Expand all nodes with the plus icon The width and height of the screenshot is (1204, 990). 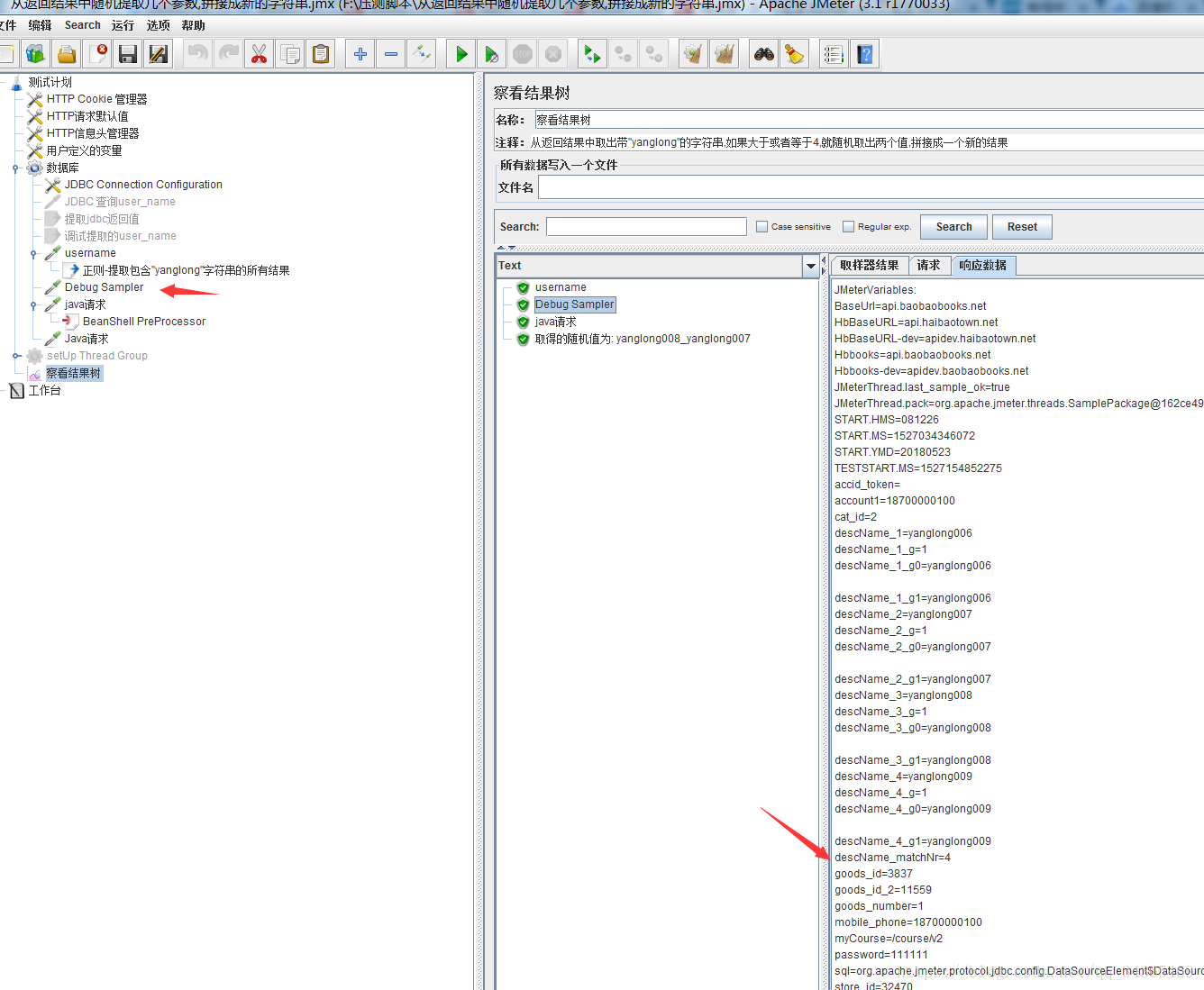360,54
